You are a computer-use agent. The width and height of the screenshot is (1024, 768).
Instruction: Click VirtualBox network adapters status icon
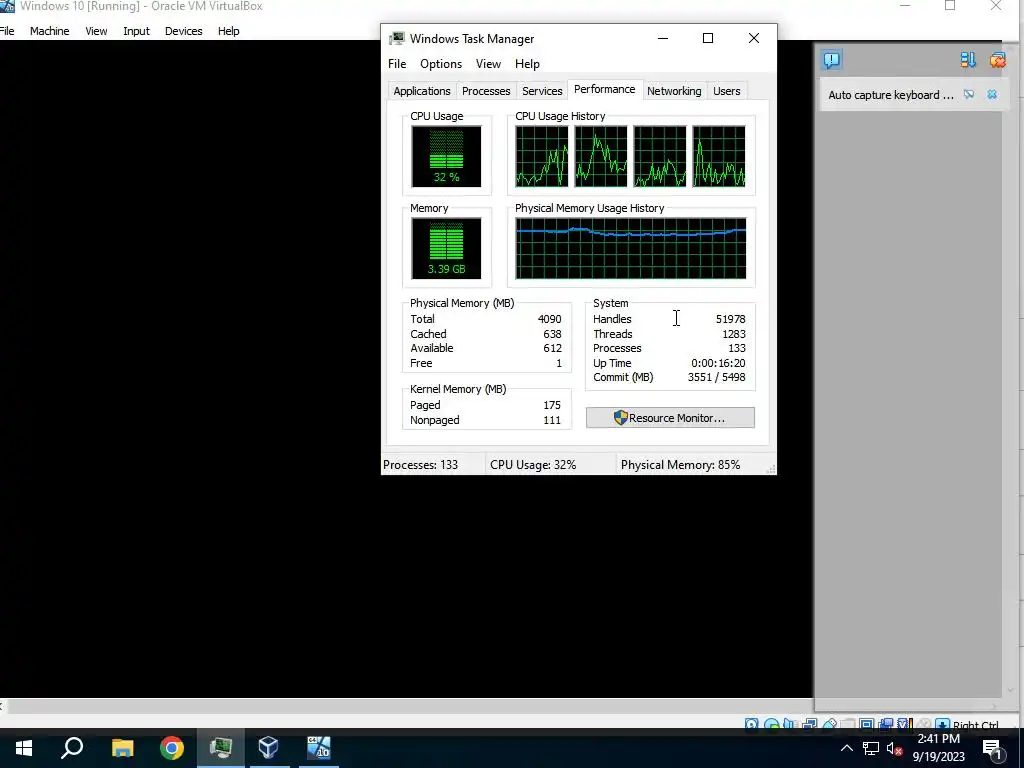[810, 724]
